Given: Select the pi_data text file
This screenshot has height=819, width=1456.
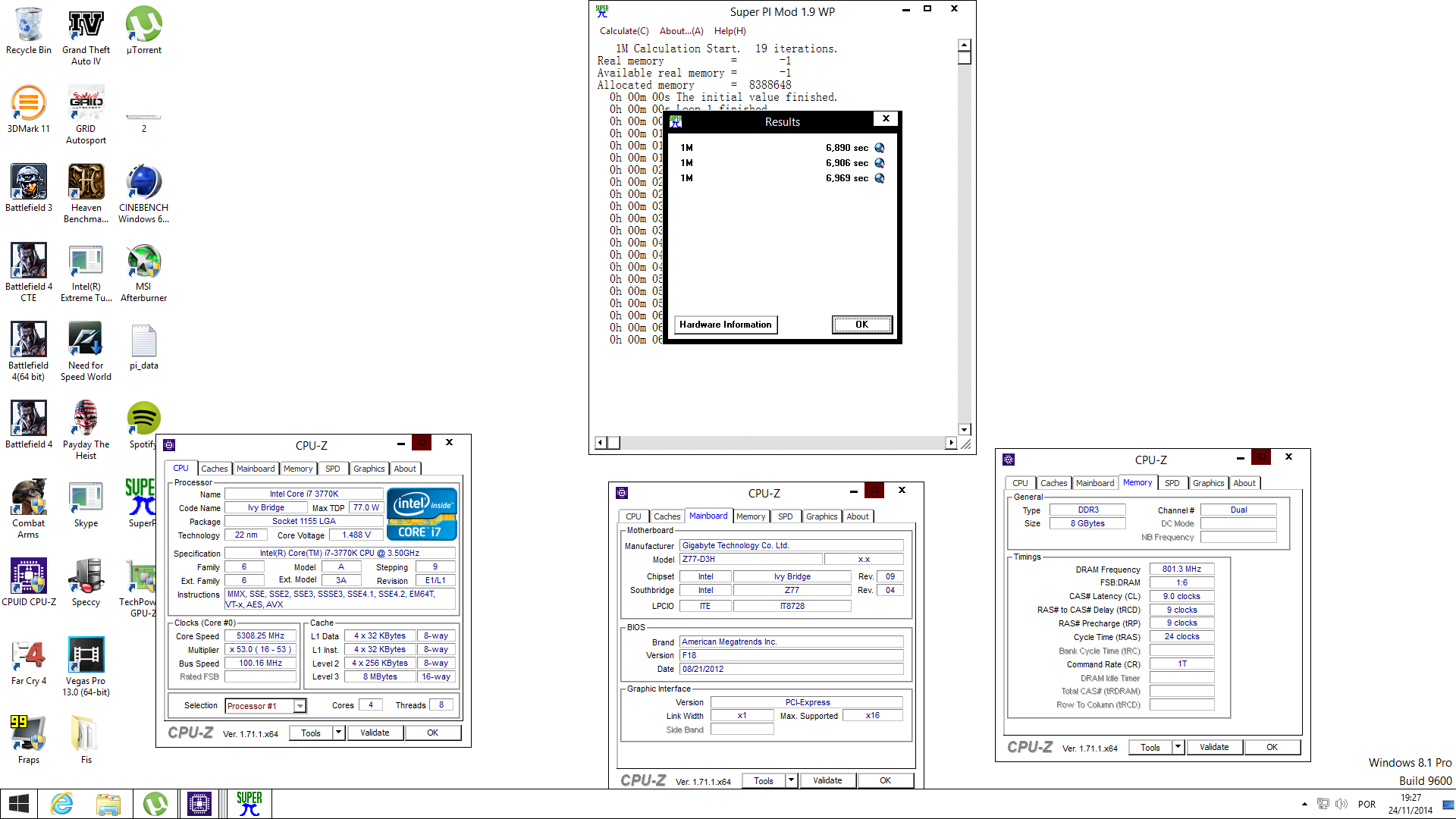Looking at the screenshot, I should (143, 346).
